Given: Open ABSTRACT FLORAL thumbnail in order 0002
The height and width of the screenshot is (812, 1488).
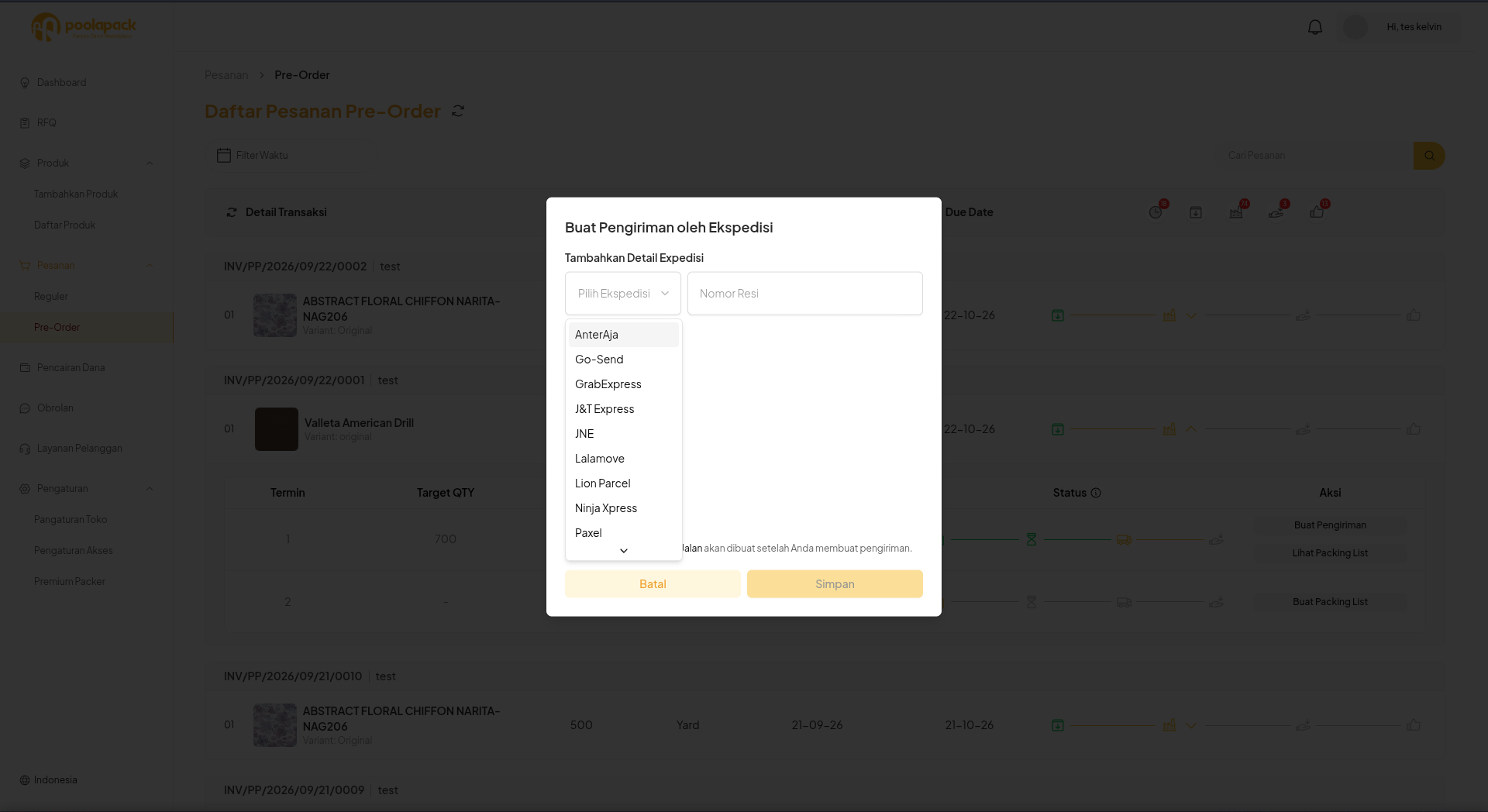Looking at the screenshot, I should 275,315.
